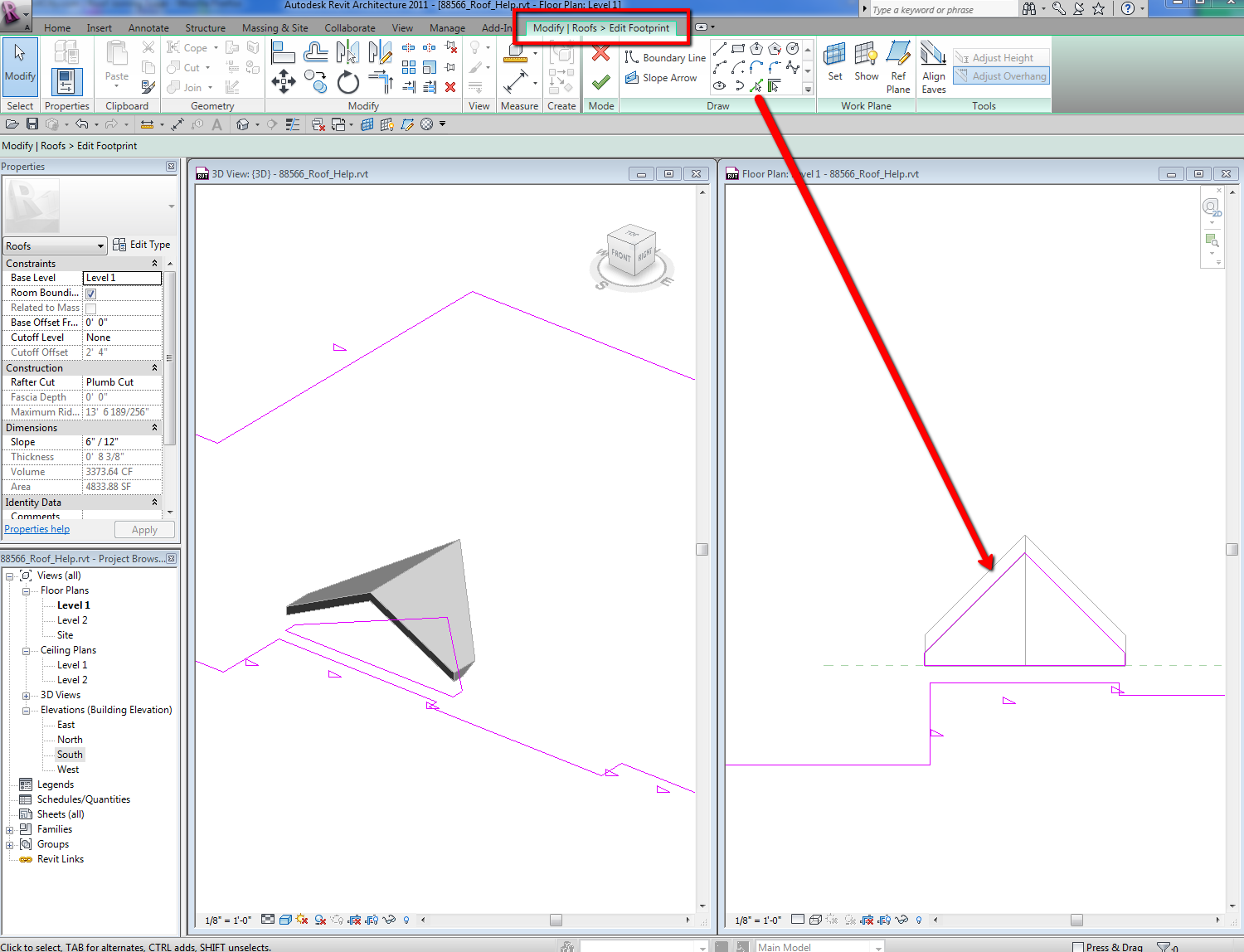Viewport: 1244px width, 952px height.
Task: Open the Insert ribbon tab
Action: click(100, 28)
